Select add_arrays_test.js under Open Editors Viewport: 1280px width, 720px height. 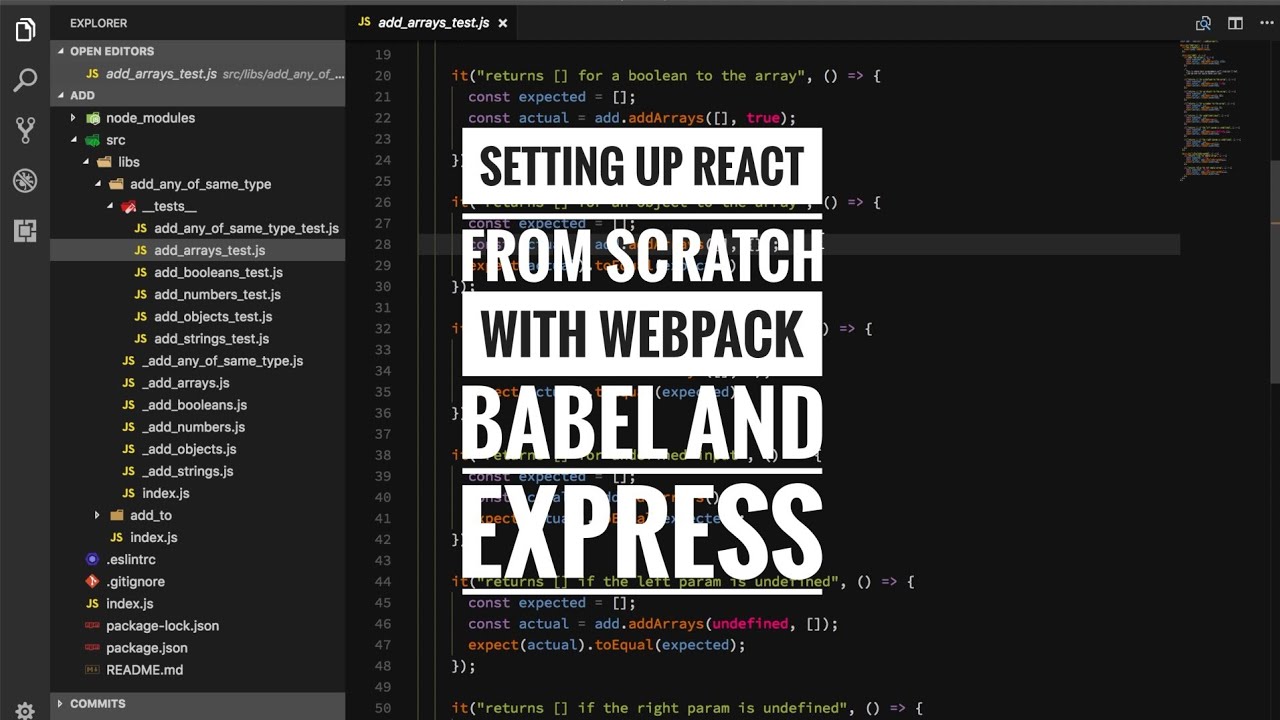click(198, 74)
